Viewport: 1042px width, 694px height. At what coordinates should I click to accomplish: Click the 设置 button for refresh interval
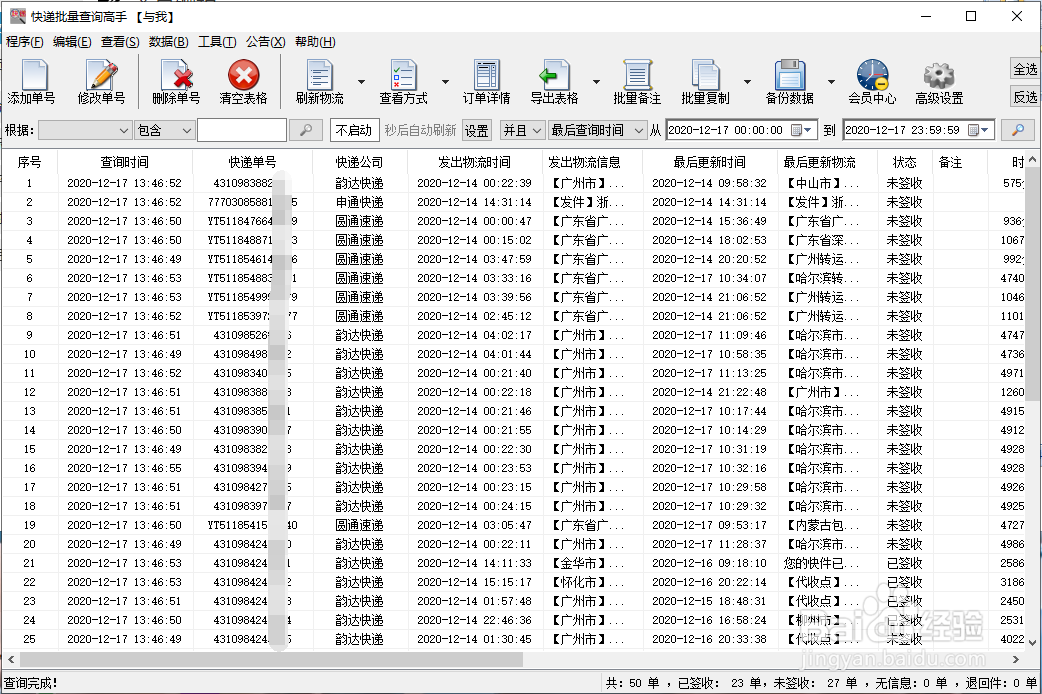pos(475,129)
